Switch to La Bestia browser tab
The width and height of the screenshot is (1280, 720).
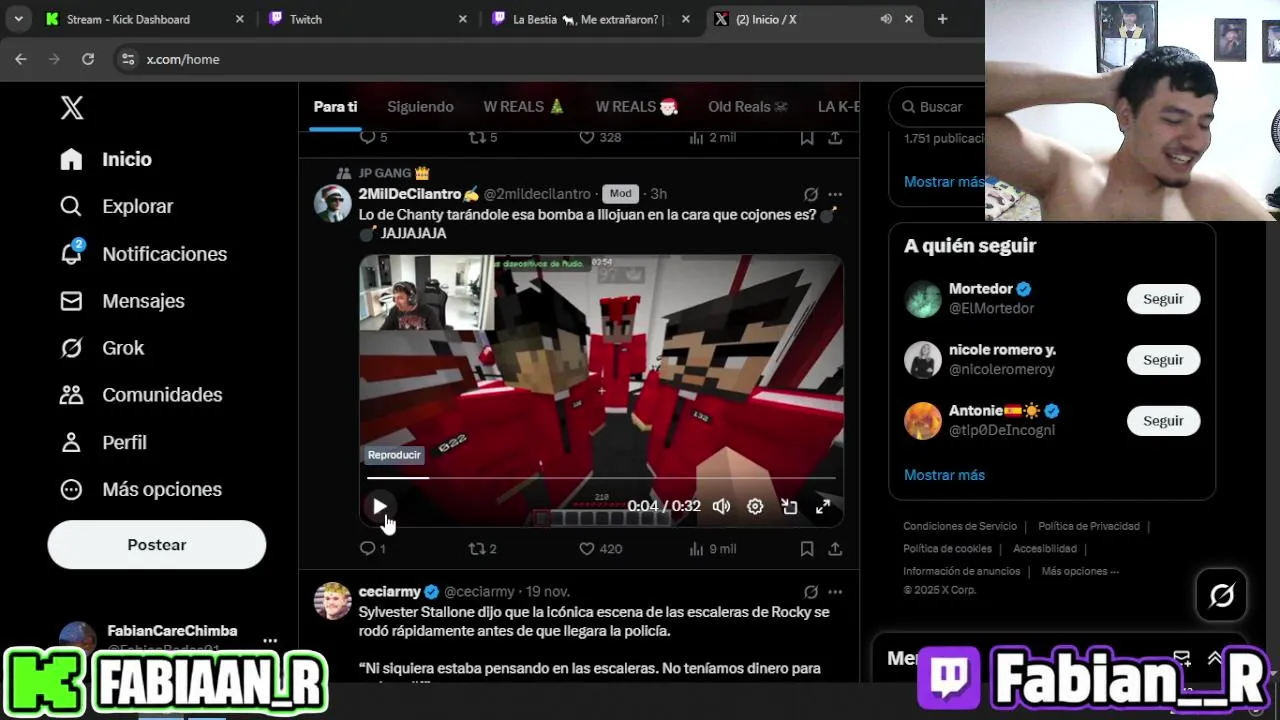pos(592,19)
